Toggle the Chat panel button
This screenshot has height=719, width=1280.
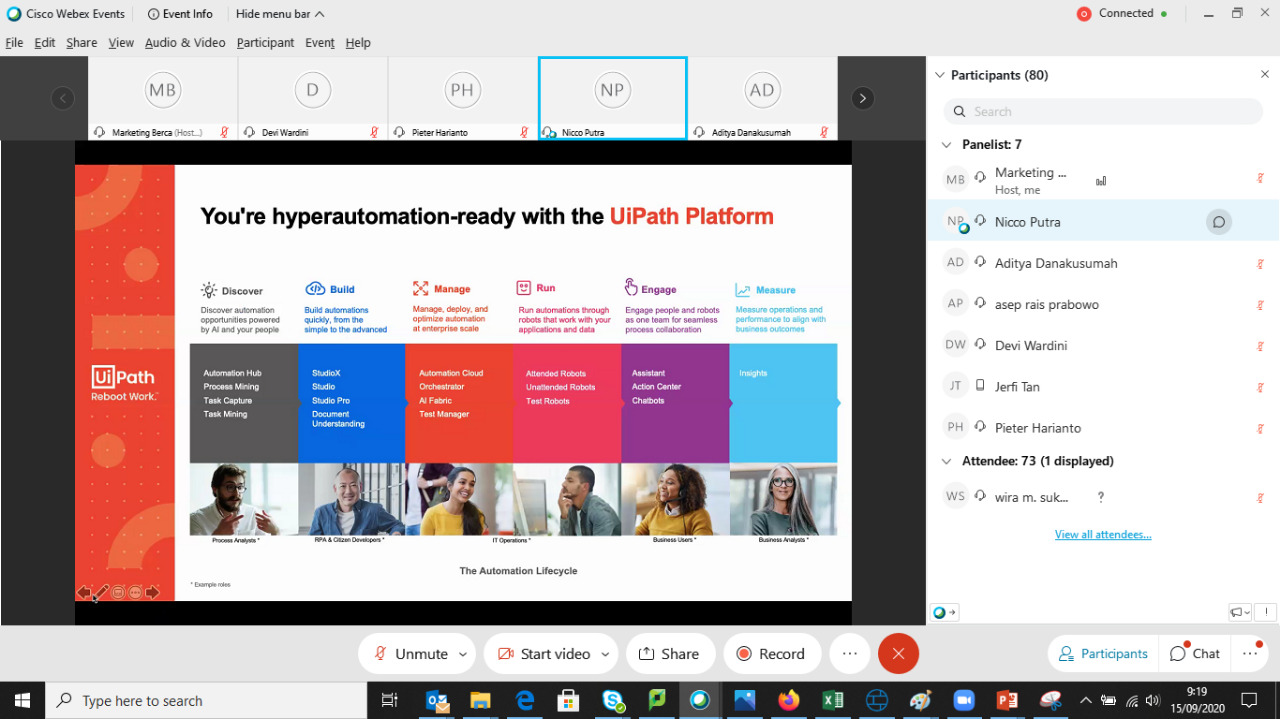pyautogui.click(x=1195, y=654)
